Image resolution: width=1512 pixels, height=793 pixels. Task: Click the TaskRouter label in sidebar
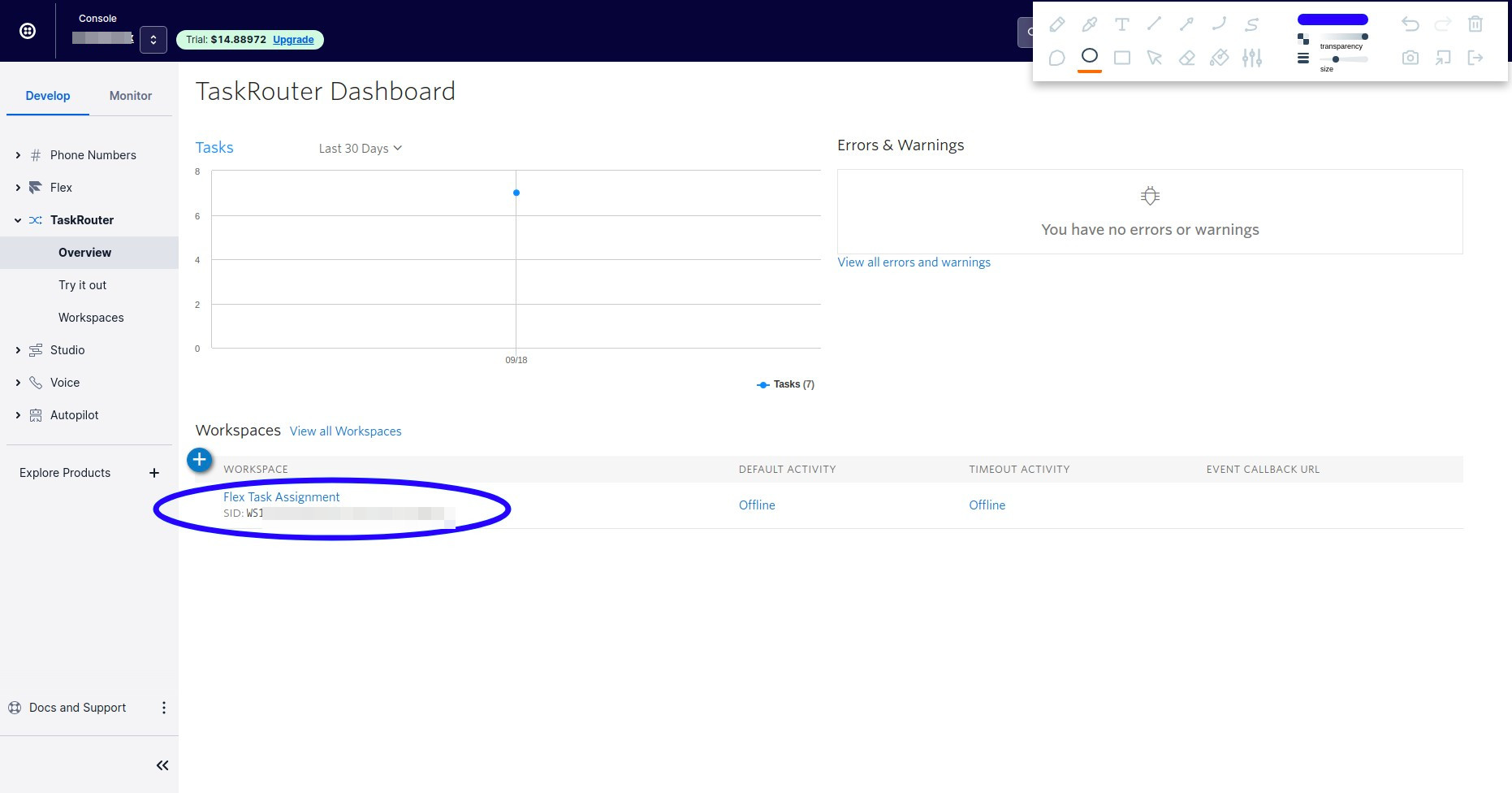82,220
